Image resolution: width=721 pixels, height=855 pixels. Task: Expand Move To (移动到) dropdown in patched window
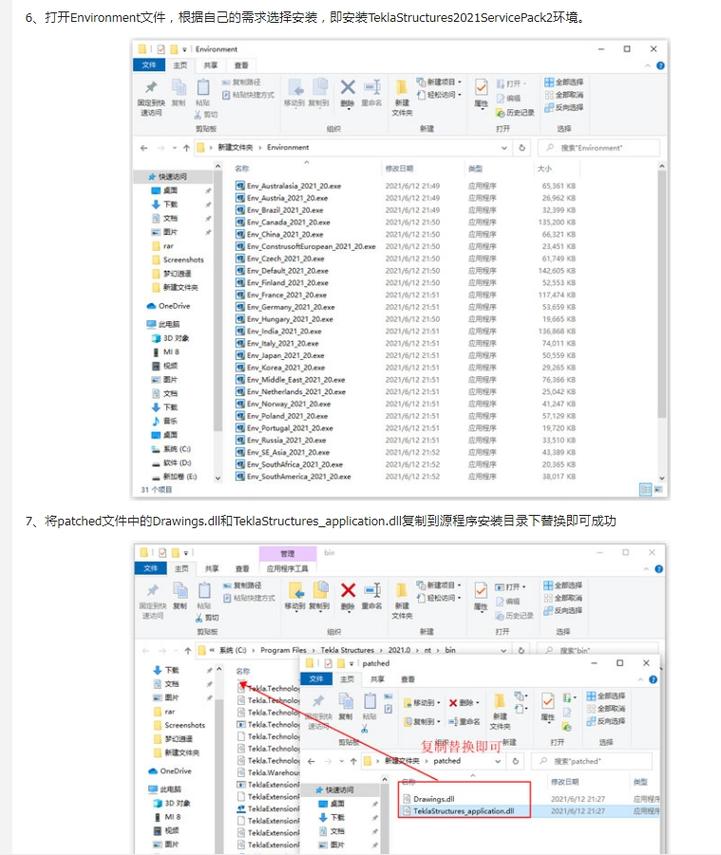point(422,703)
